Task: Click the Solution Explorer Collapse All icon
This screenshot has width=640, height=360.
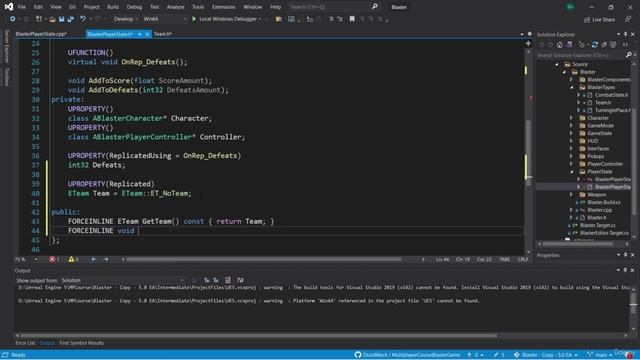Action: [604, 45]
